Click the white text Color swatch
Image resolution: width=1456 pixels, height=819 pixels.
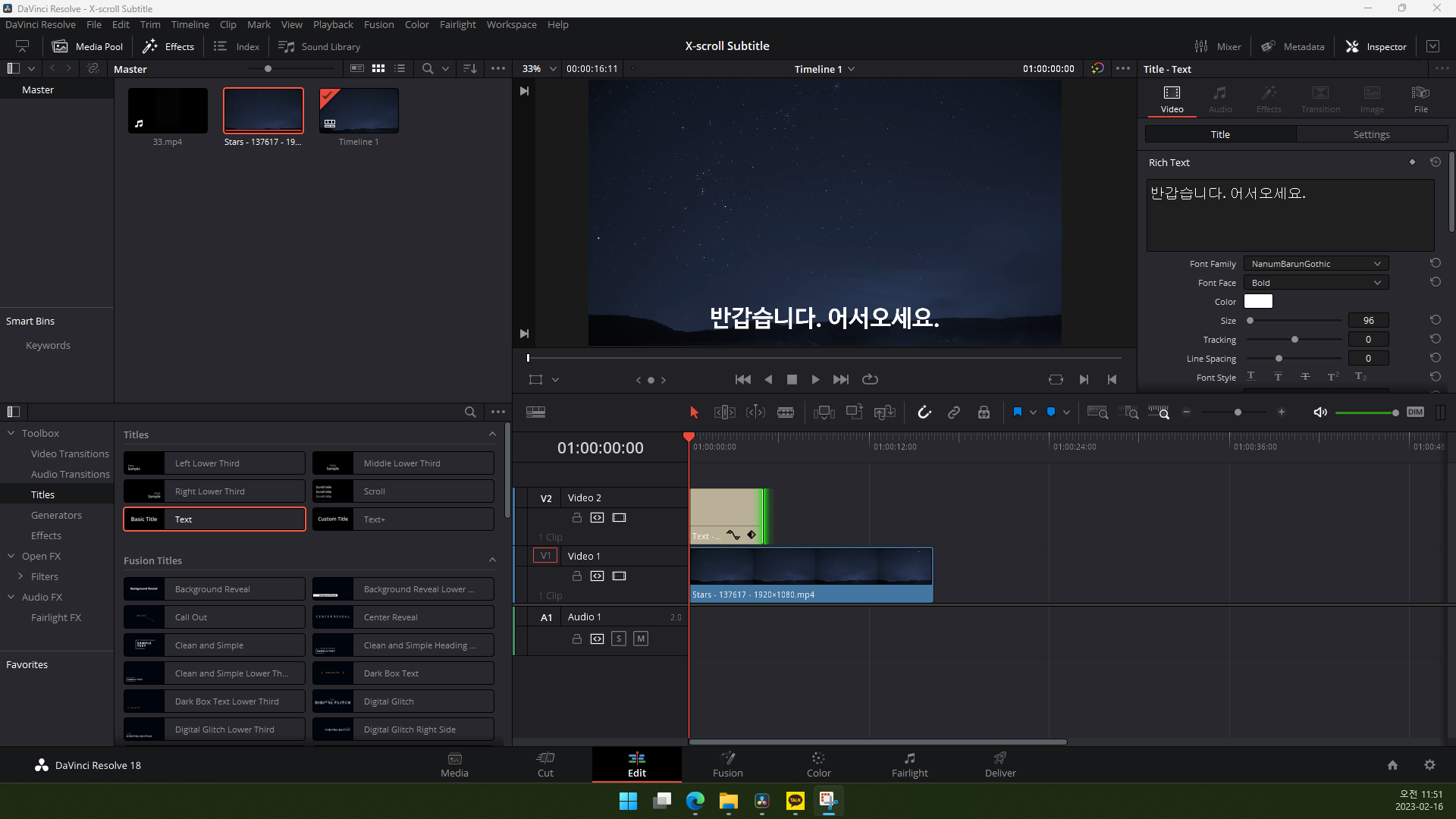tap(1258, 301)
